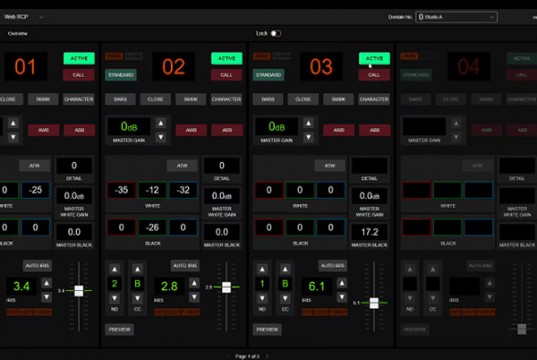The image size is (537, 360).
Task: Go to previous page chevron
Action: pos(227,356)
